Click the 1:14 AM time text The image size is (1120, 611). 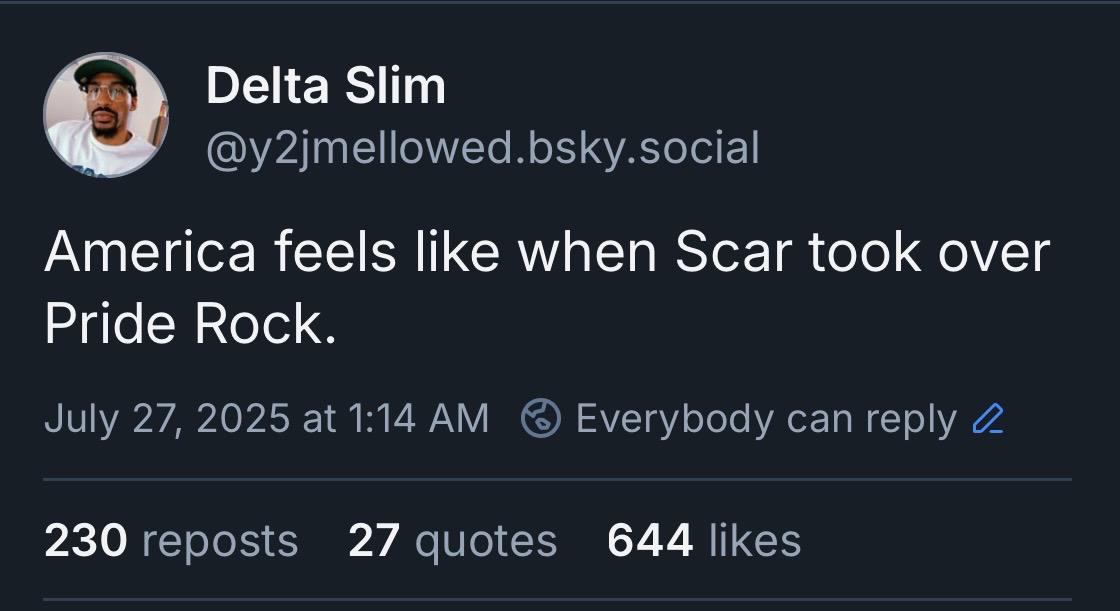pyautogui.click(x=419, y=419)
